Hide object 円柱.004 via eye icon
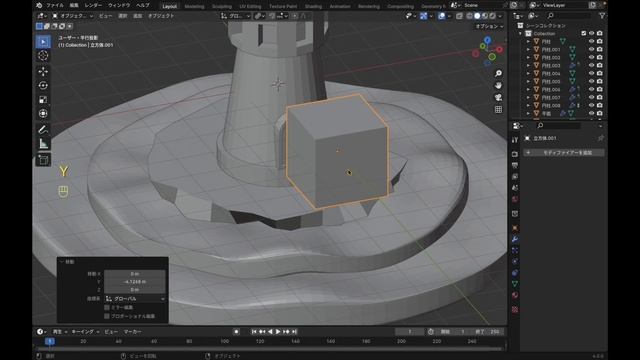This screenshot has width=640, height=360. pyautogui.click(x=591, y=73)
